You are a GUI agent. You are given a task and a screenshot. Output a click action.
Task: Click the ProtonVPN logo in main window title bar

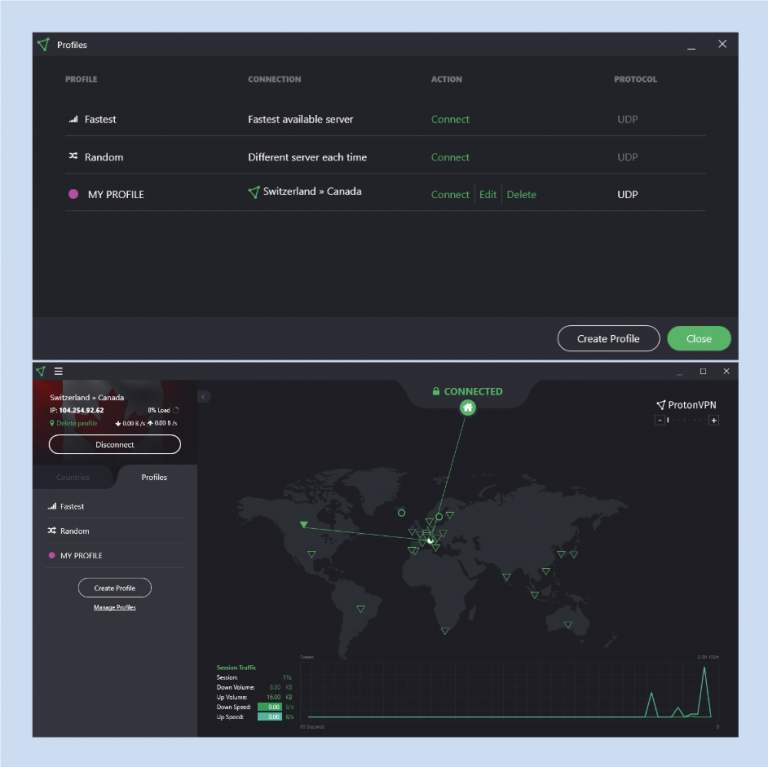pos(41,371)
